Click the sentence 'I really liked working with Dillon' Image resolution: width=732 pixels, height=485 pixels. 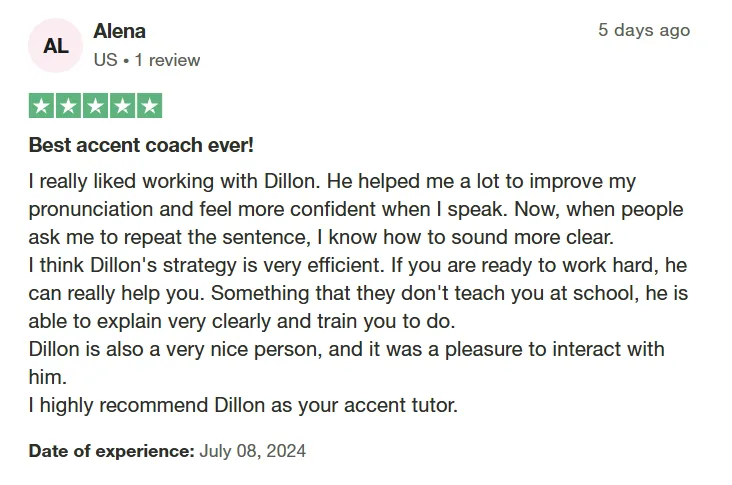174,181
